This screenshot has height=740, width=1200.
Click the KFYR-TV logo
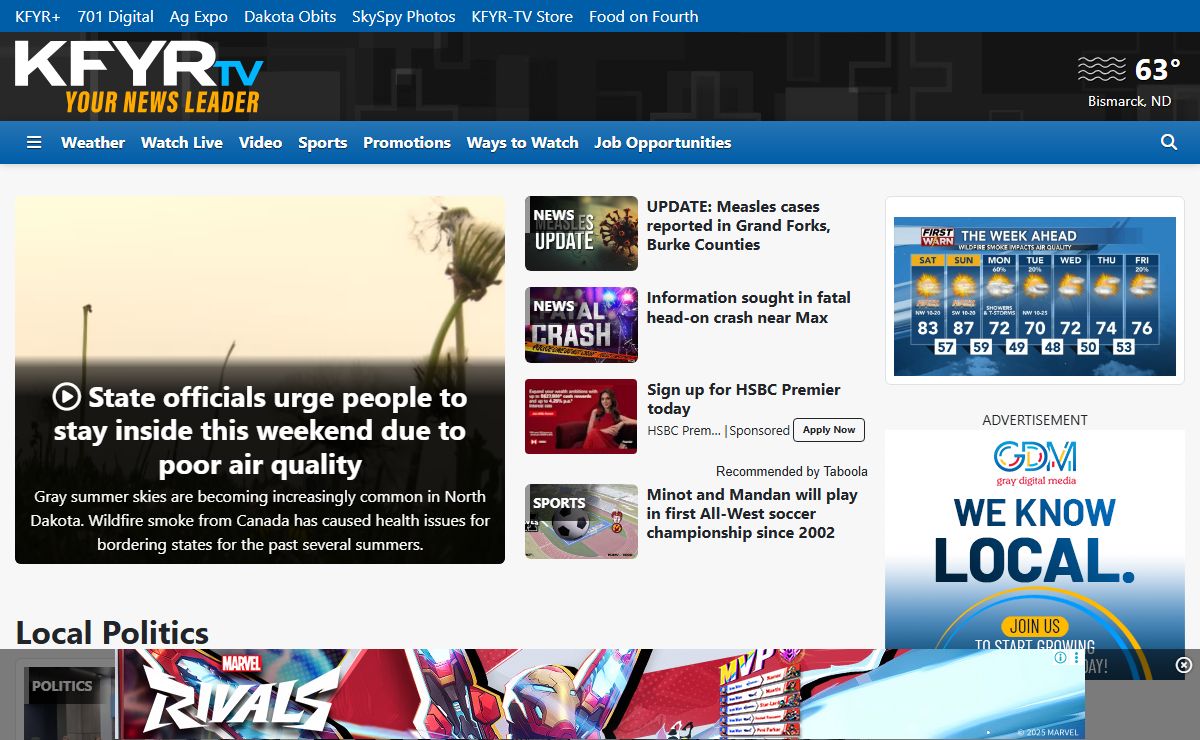click(x=139, y=77)
